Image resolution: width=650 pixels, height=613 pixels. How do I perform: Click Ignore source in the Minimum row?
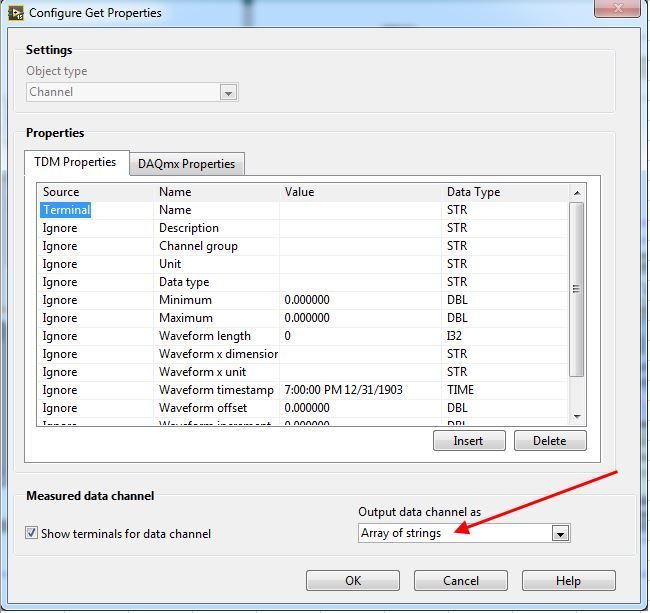(x=60, y=300)
